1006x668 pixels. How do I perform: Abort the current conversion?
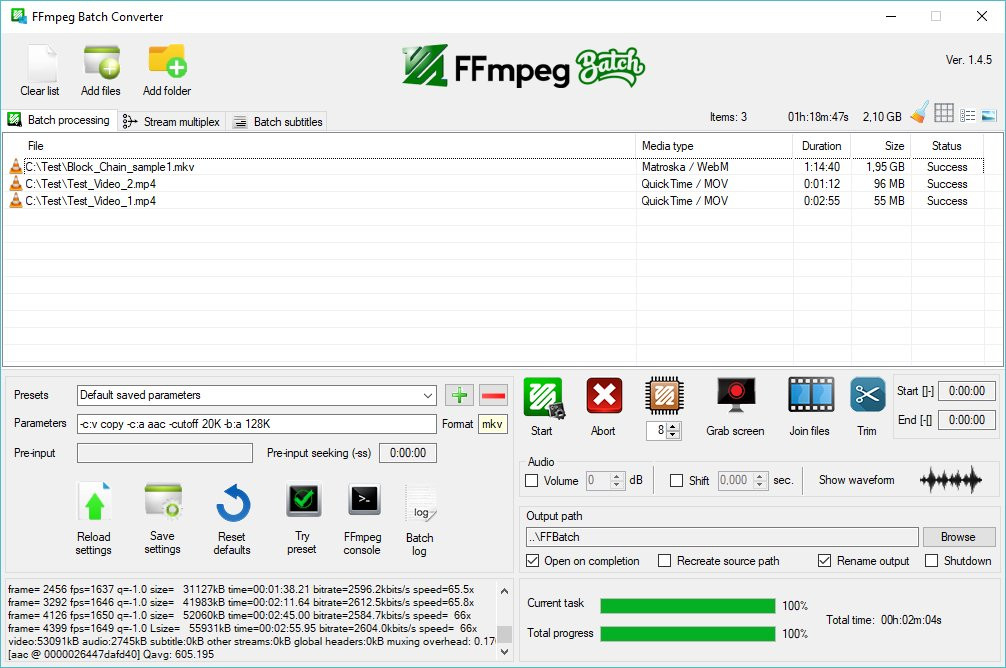[604, 396]
